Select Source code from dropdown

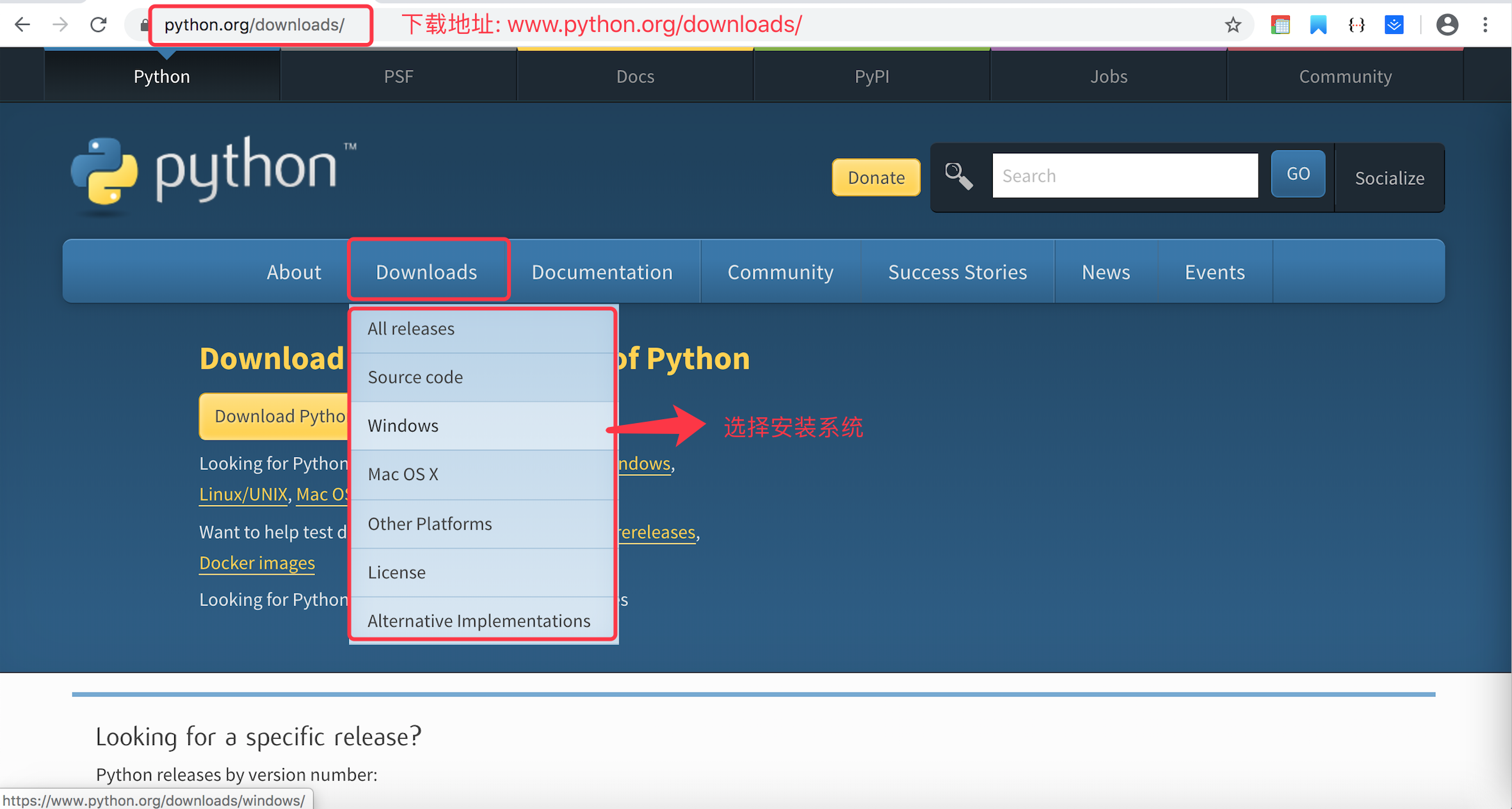[482, 377]
